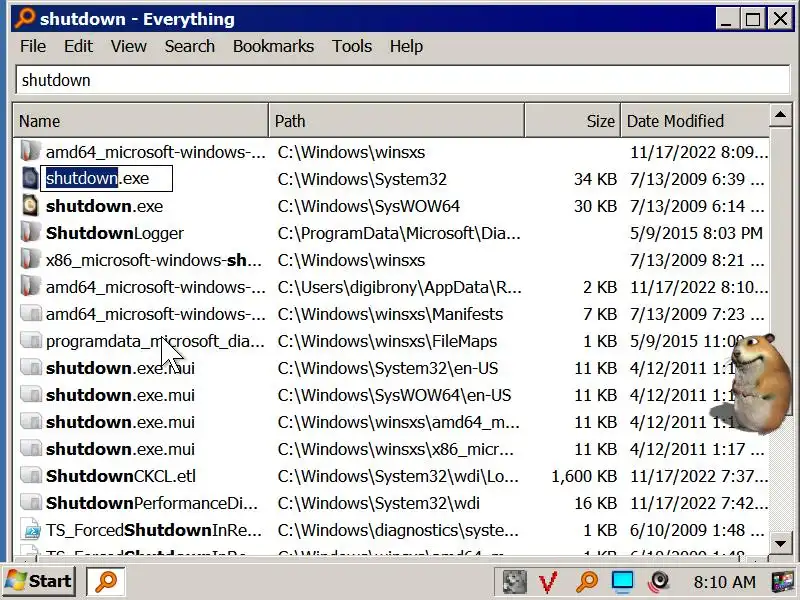The height and width of the screenshot is (600, 800).
Task: Select the ShutdownLogger folder name
Action: [x=115, y=233]
